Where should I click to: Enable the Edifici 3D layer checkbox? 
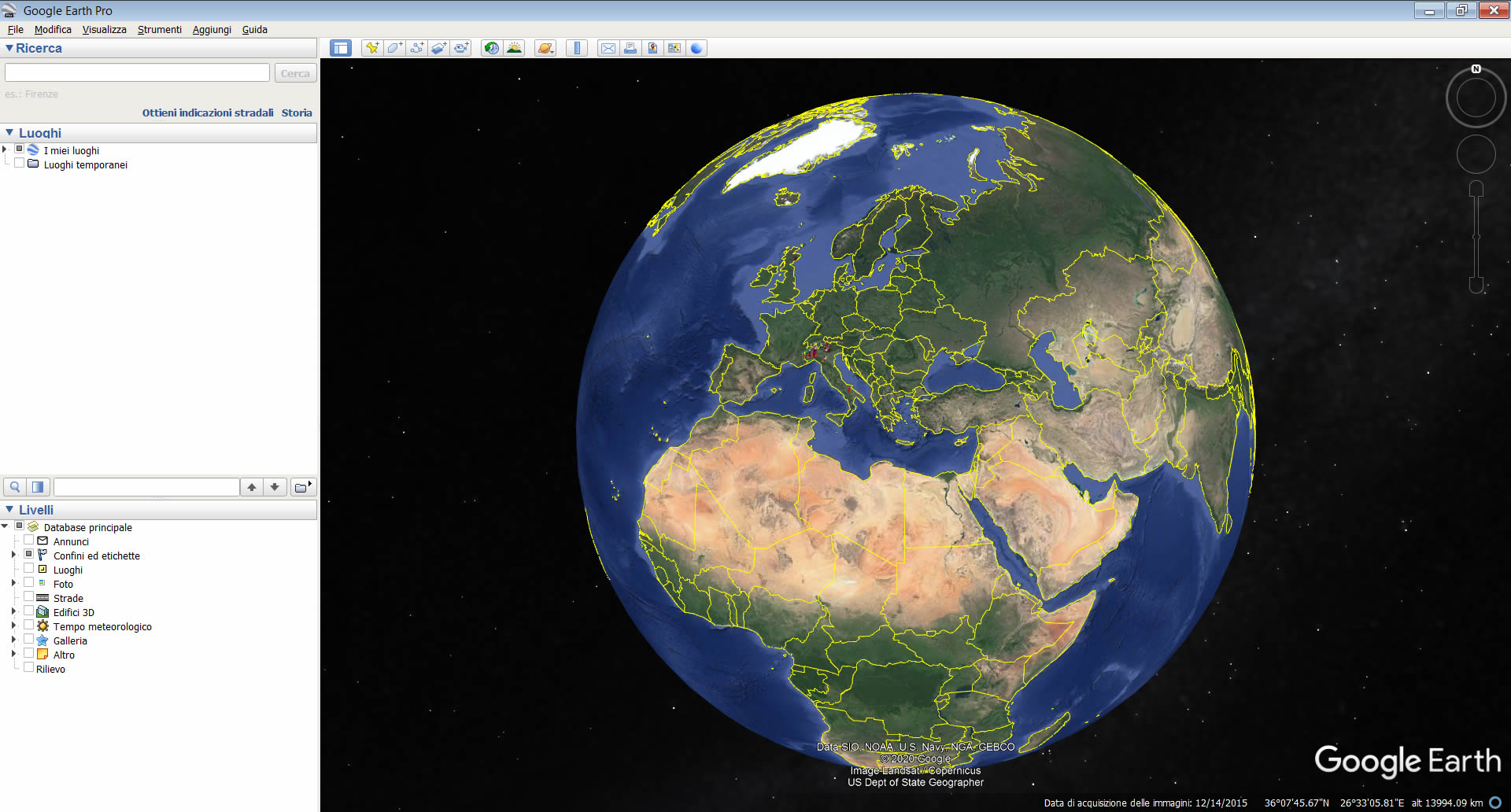[29, 611]
